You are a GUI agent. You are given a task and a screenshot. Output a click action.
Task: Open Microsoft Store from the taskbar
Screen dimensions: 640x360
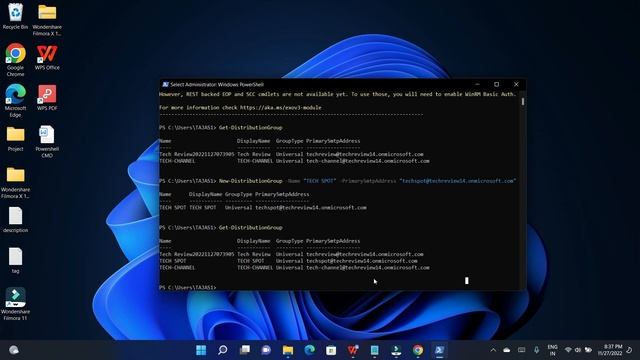pos(331,350)
